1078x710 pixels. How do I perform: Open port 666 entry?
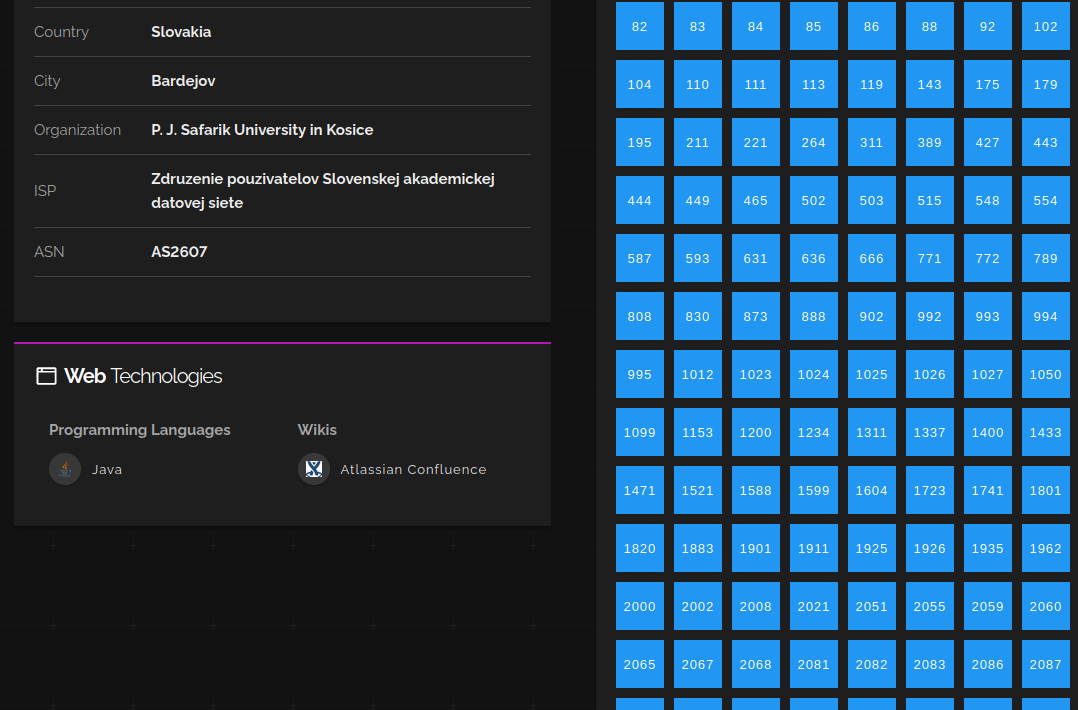click(x=871, y=258)
